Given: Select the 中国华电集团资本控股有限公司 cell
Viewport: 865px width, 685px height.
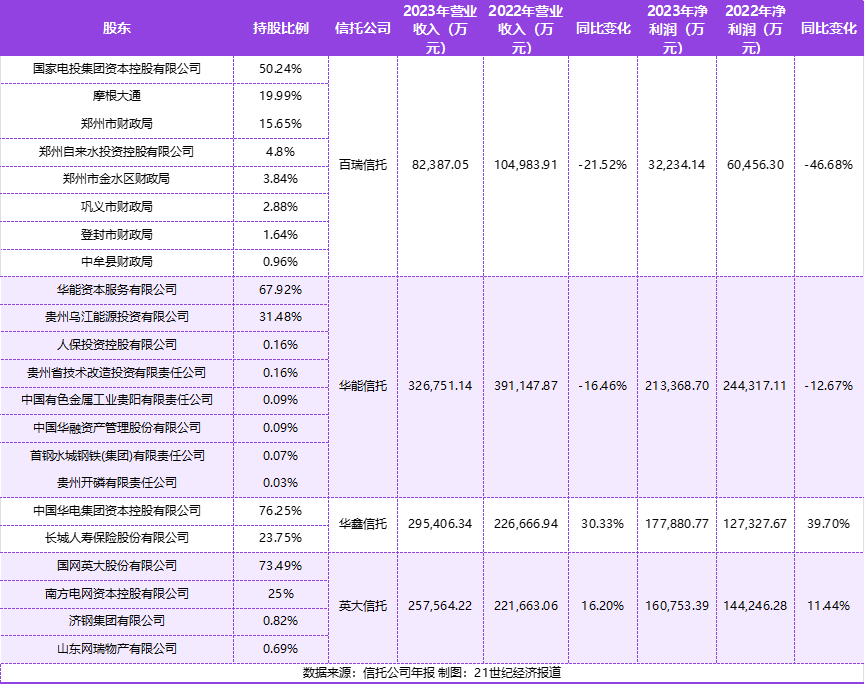Looking at the screenshot, I should (x=116, y=511).
